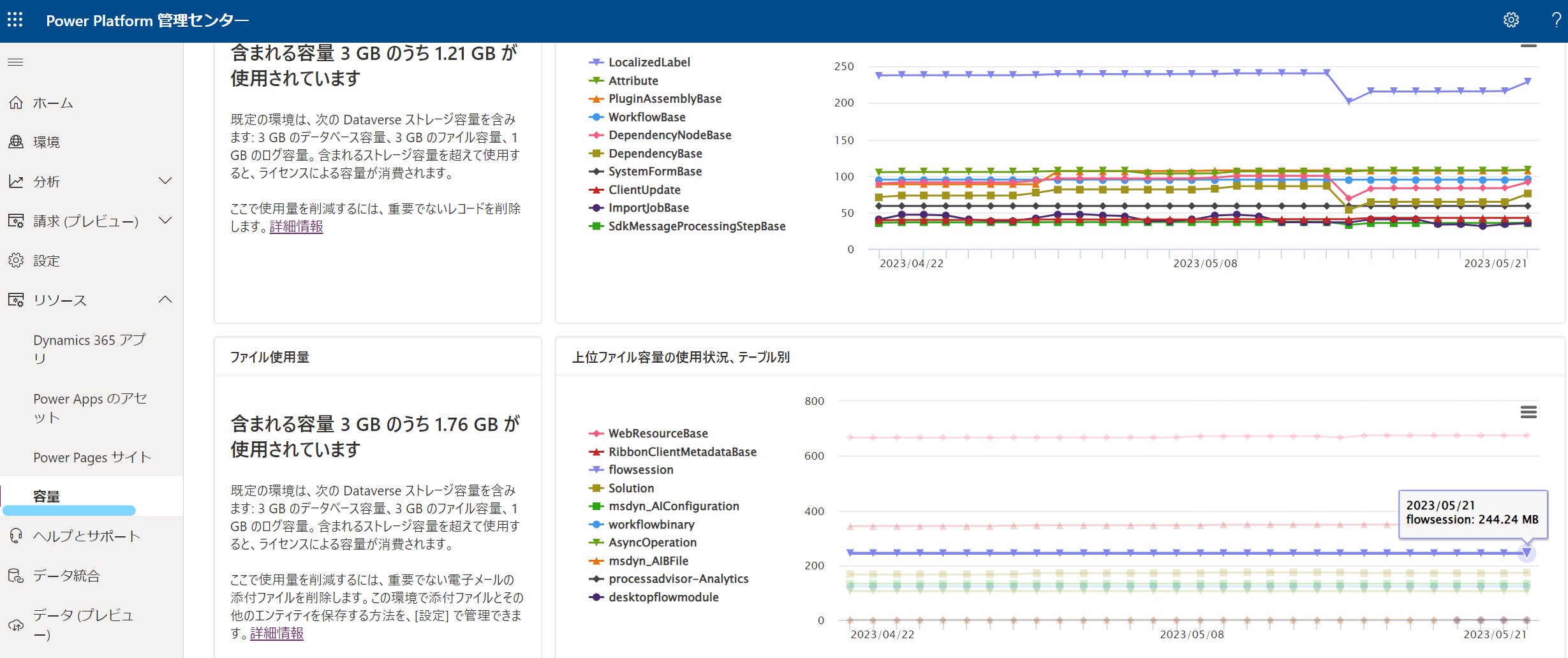
Task: Click the home icon in the sidebar
Action: 16,103
